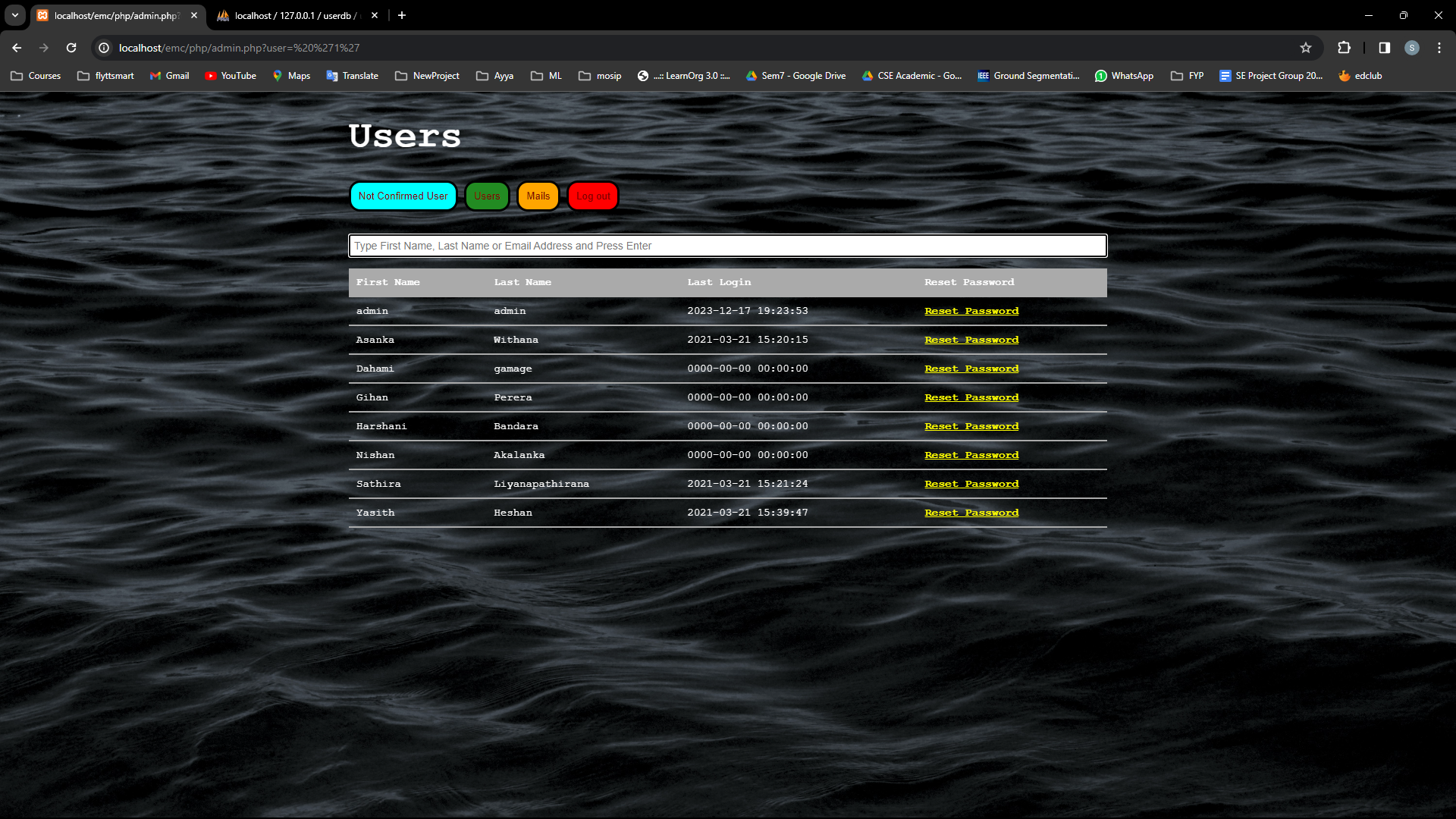Screen dimensions: 1456x819
Task: Click the Last Name column header
Action: pos(522,282)
